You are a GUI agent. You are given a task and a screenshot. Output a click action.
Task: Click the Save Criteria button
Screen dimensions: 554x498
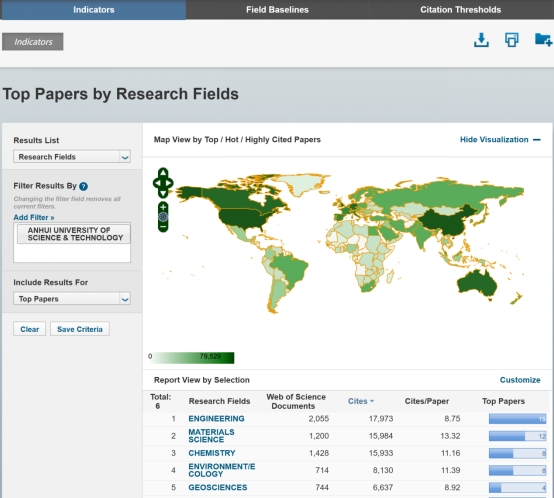point(80,329)
